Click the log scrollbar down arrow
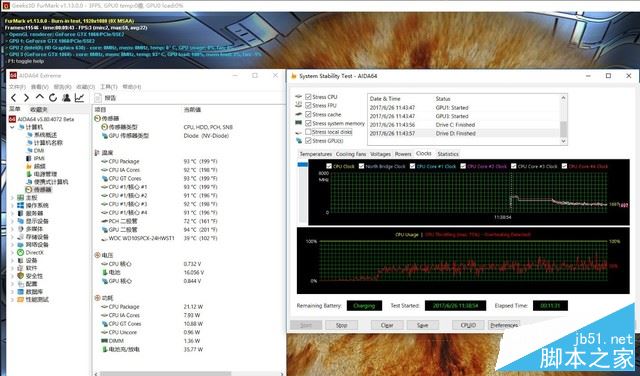Viewport: 640px width, 376px height. point(564,141)
